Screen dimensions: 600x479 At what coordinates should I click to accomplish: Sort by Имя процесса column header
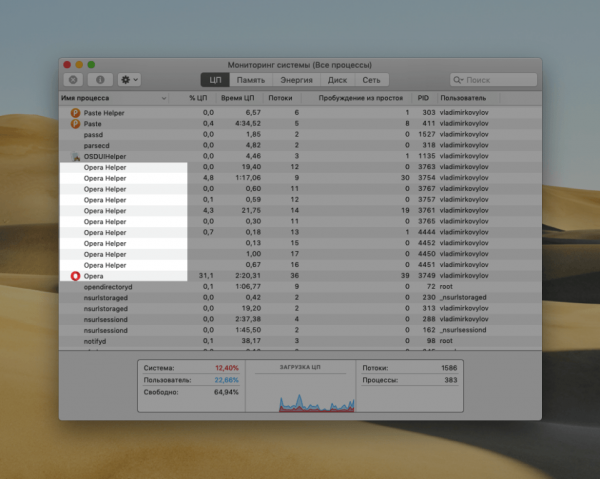coord(114,98)
